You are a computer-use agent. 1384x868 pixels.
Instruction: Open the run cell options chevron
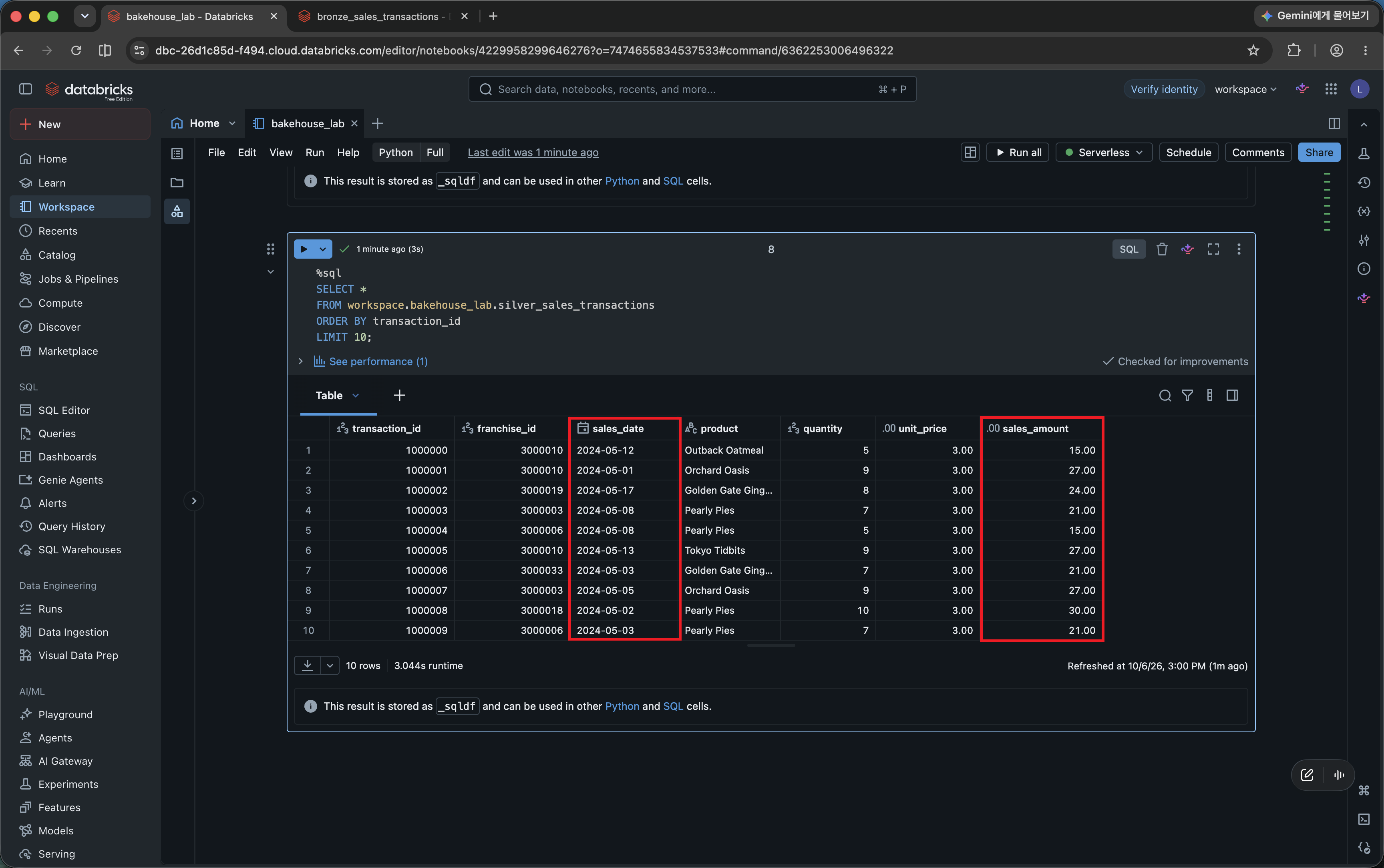tap(323, 249)
